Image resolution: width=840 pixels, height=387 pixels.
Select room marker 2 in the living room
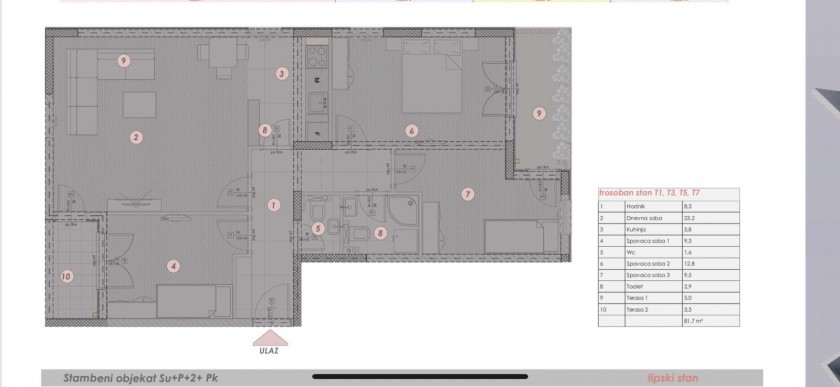[x=136, y=138]
